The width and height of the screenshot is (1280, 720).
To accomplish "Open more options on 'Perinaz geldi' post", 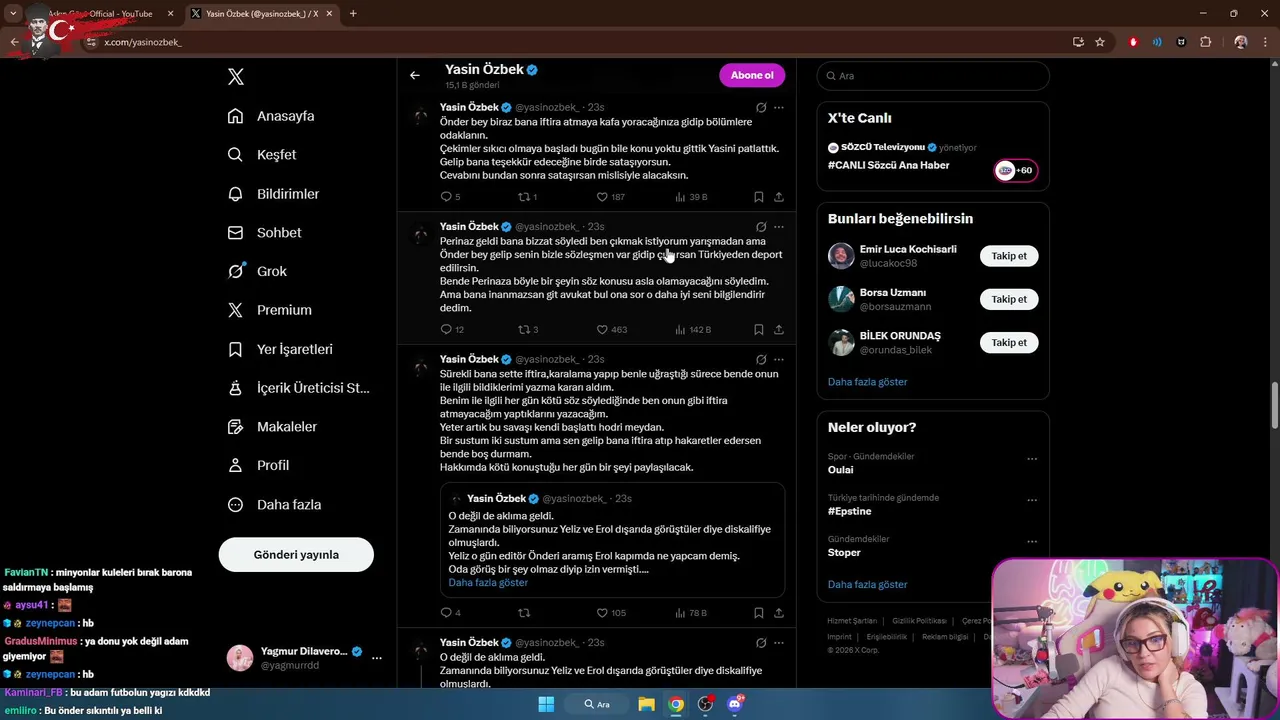I will pyautogui.click(x=779, y=227).
